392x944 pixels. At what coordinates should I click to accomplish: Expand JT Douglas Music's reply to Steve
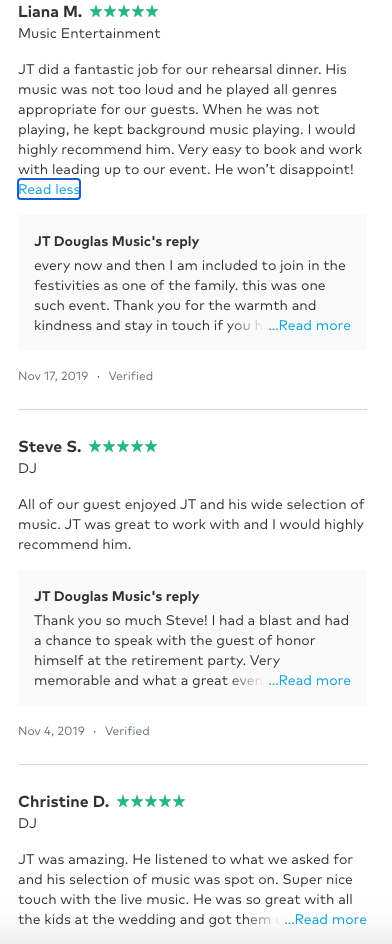(310, 681)
